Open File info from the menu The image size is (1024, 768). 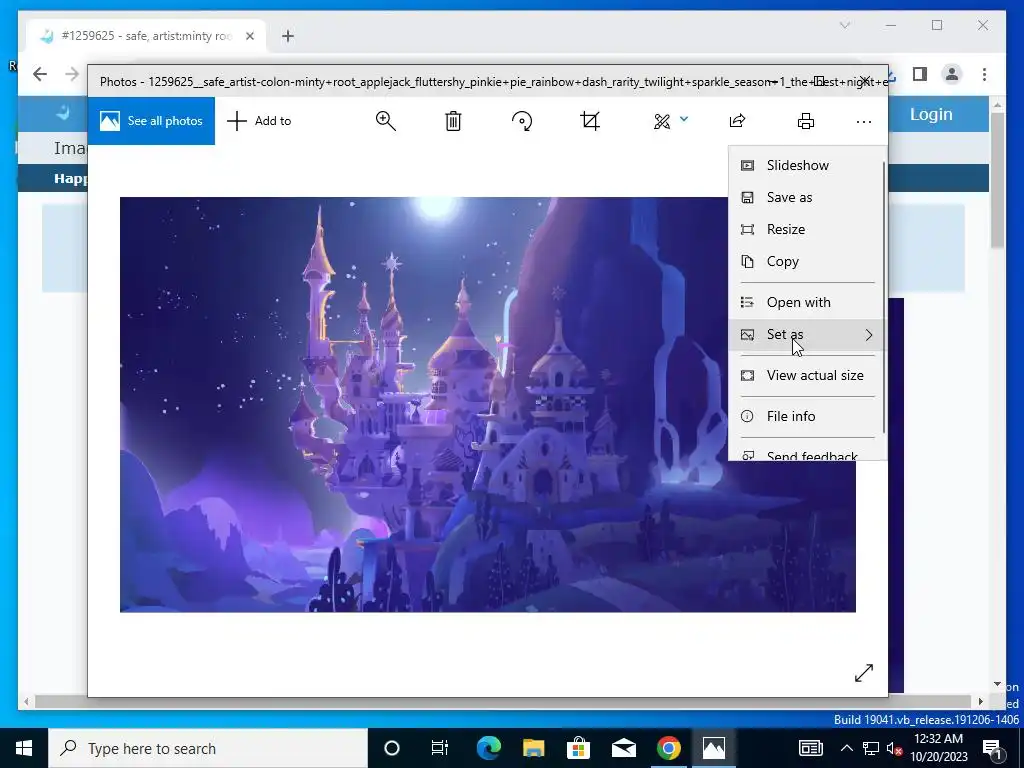[x=807, y=416]
